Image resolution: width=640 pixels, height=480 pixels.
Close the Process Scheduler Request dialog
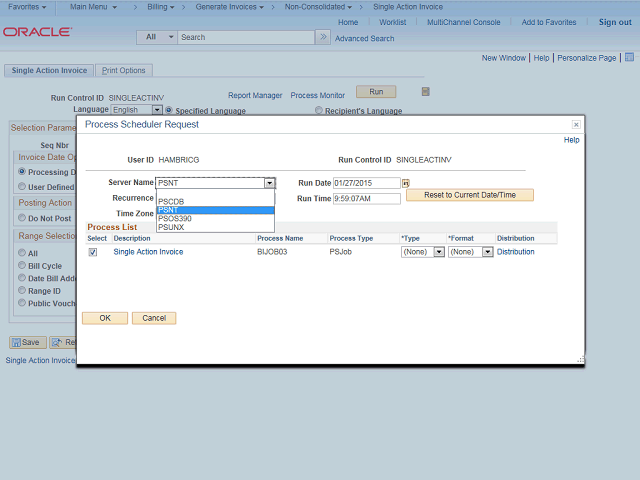pos(576,125)
